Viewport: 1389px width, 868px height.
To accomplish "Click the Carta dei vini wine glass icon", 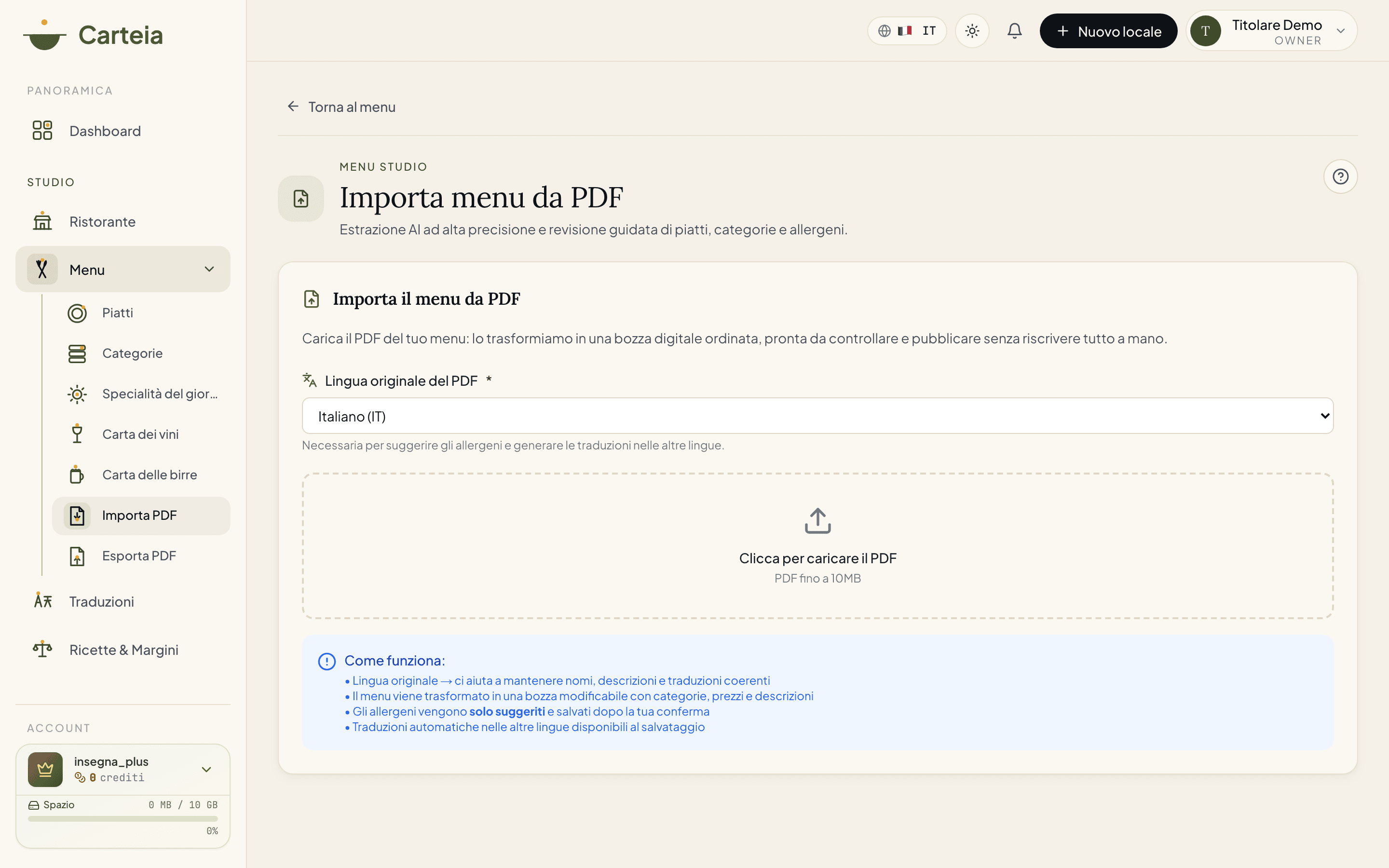I will pyautogui.click(x=77, y=434).
